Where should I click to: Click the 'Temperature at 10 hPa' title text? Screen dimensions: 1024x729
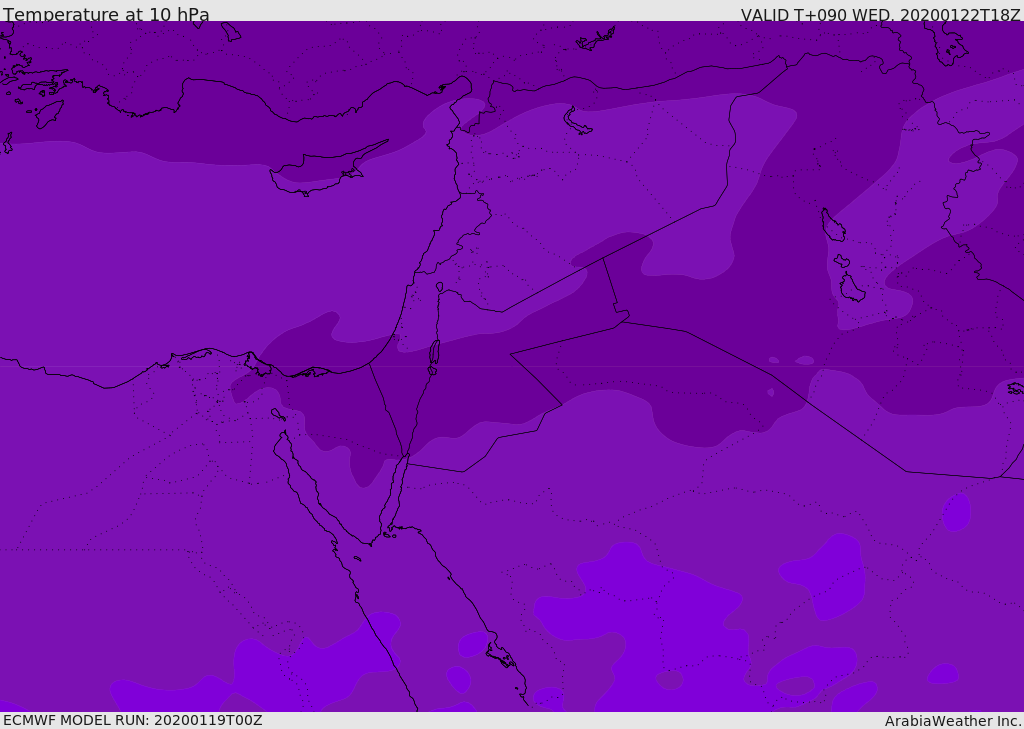coord(106,14)
